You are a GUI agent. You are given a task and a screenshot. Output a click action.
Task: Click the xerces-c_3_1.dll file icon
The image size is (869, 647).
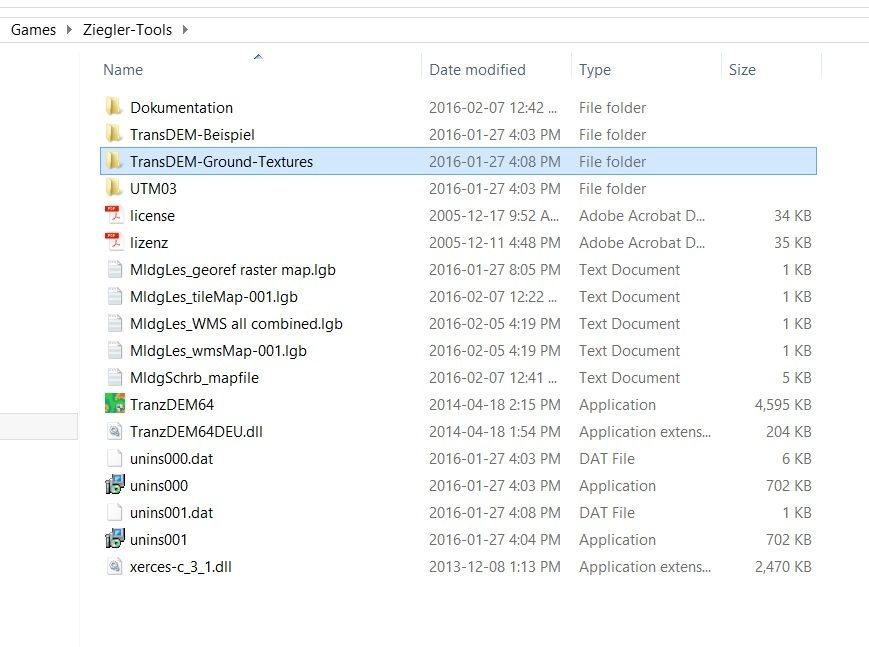coord(114,567)
